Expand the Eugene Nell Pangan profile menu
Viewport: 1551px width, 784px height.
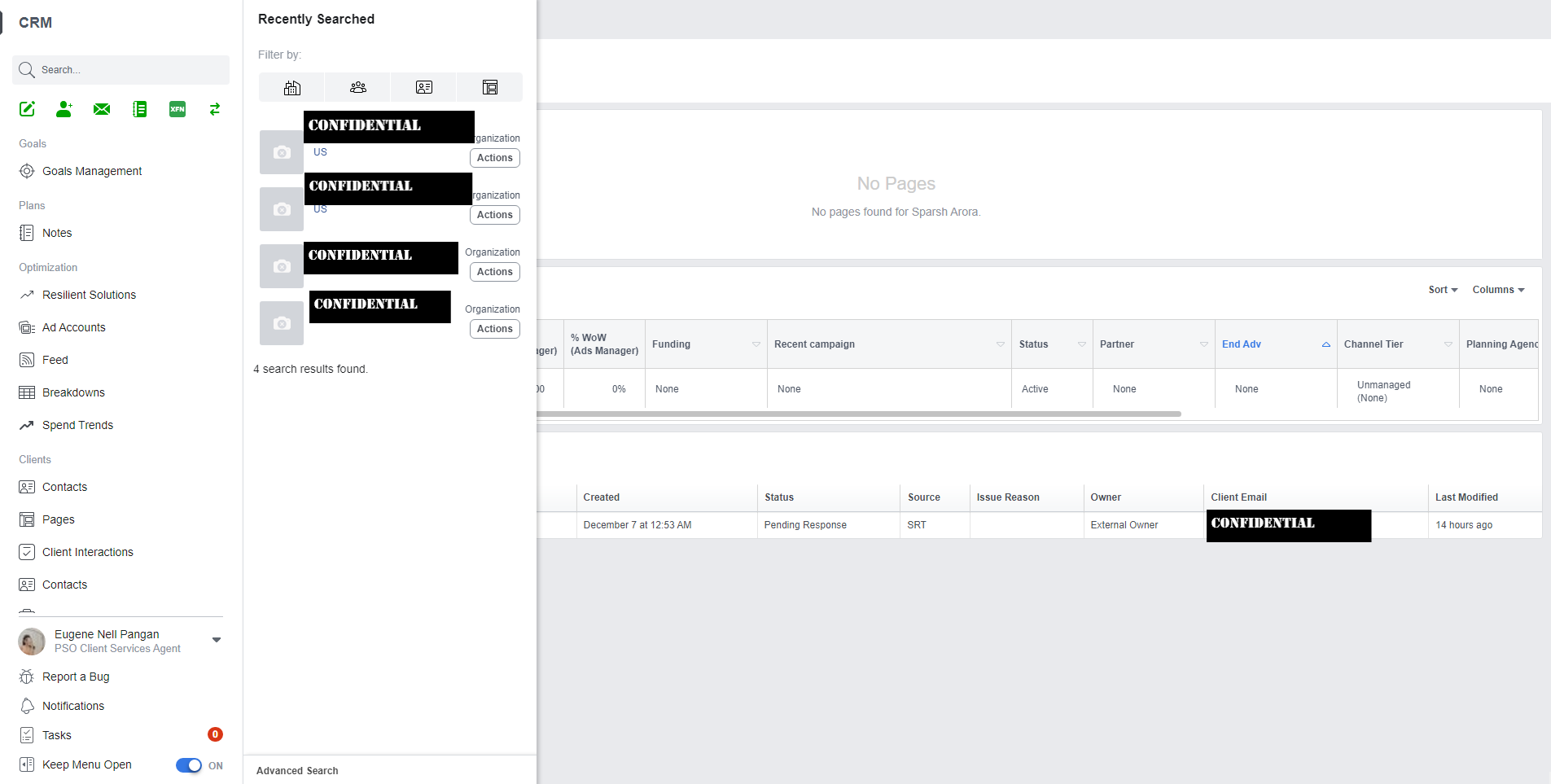pyautogui.click(x=217, y=640)
